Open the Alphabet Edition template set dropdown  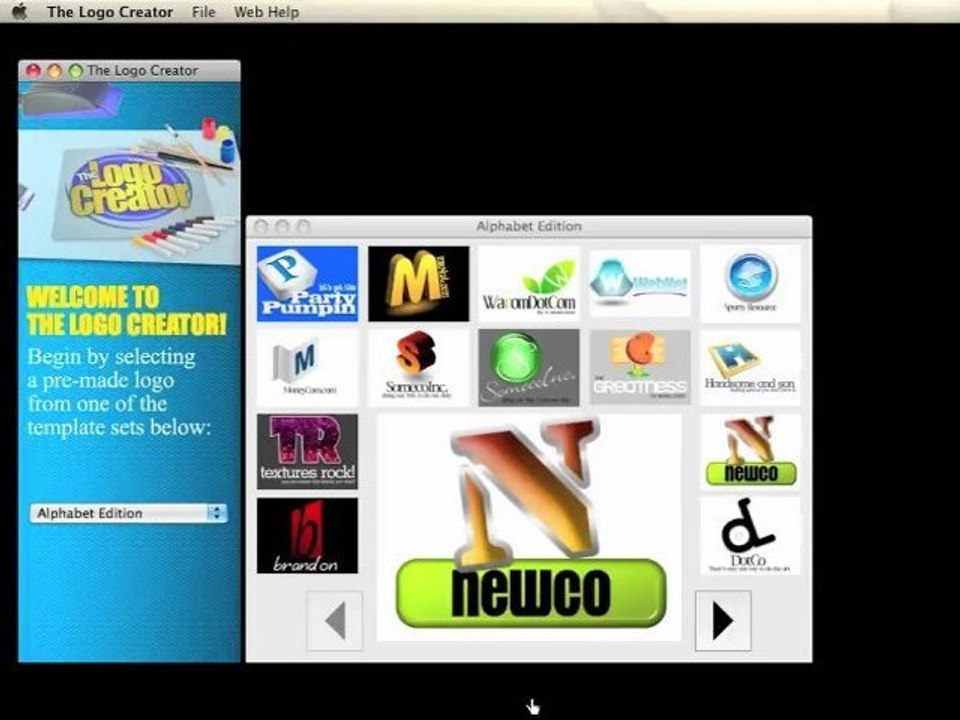[129, 513]
